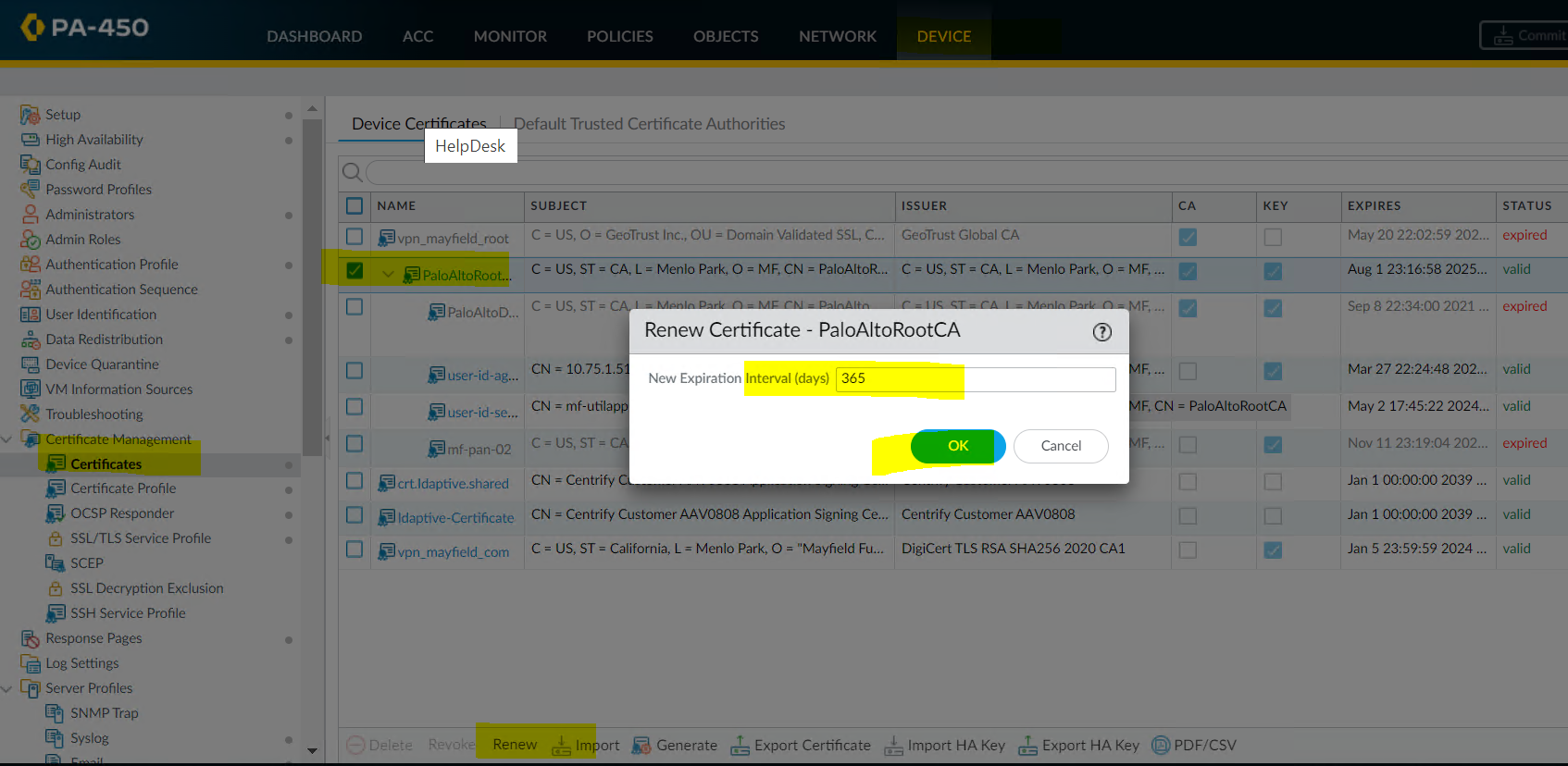Click the High Availability icon
The width and height of the screenshot is (1568, 766).
[30, 140]
